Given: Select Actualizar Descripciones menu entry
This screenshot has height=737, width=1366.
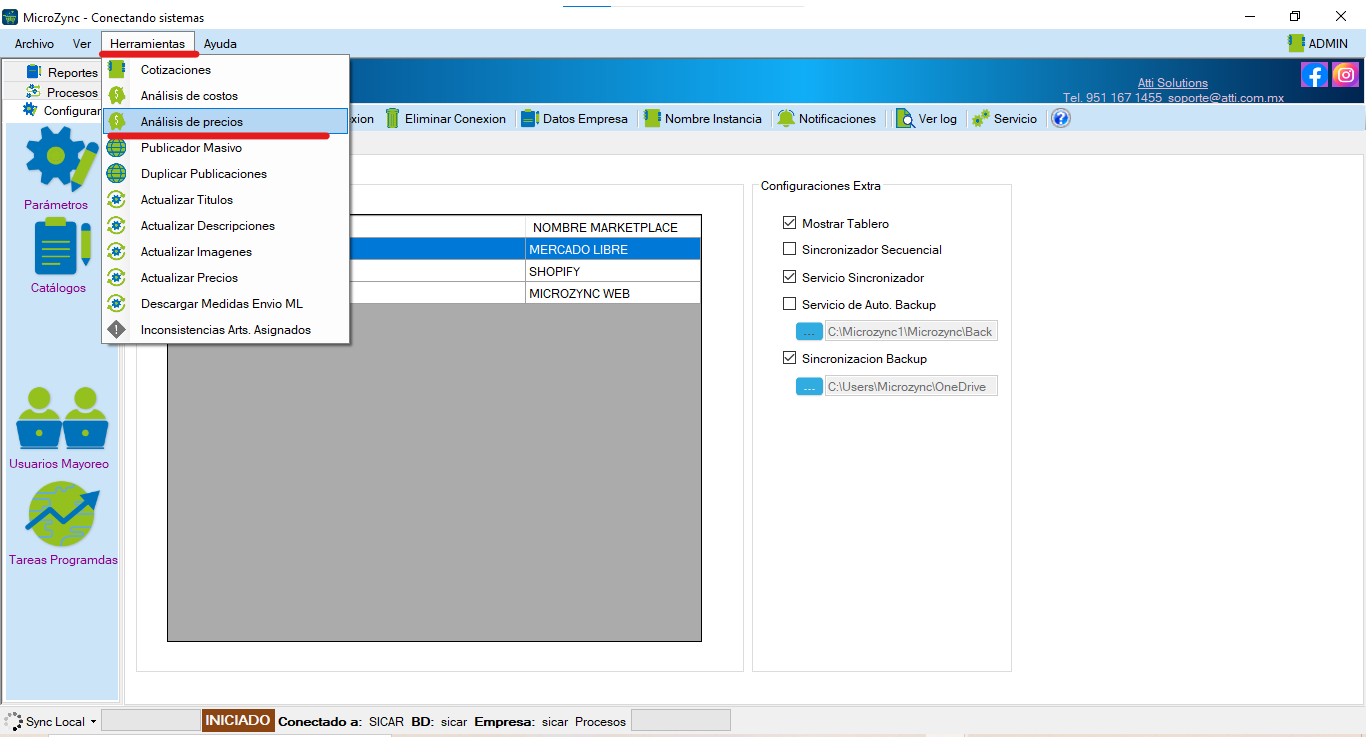Looking at the screenshot, I should pos(225,226).
